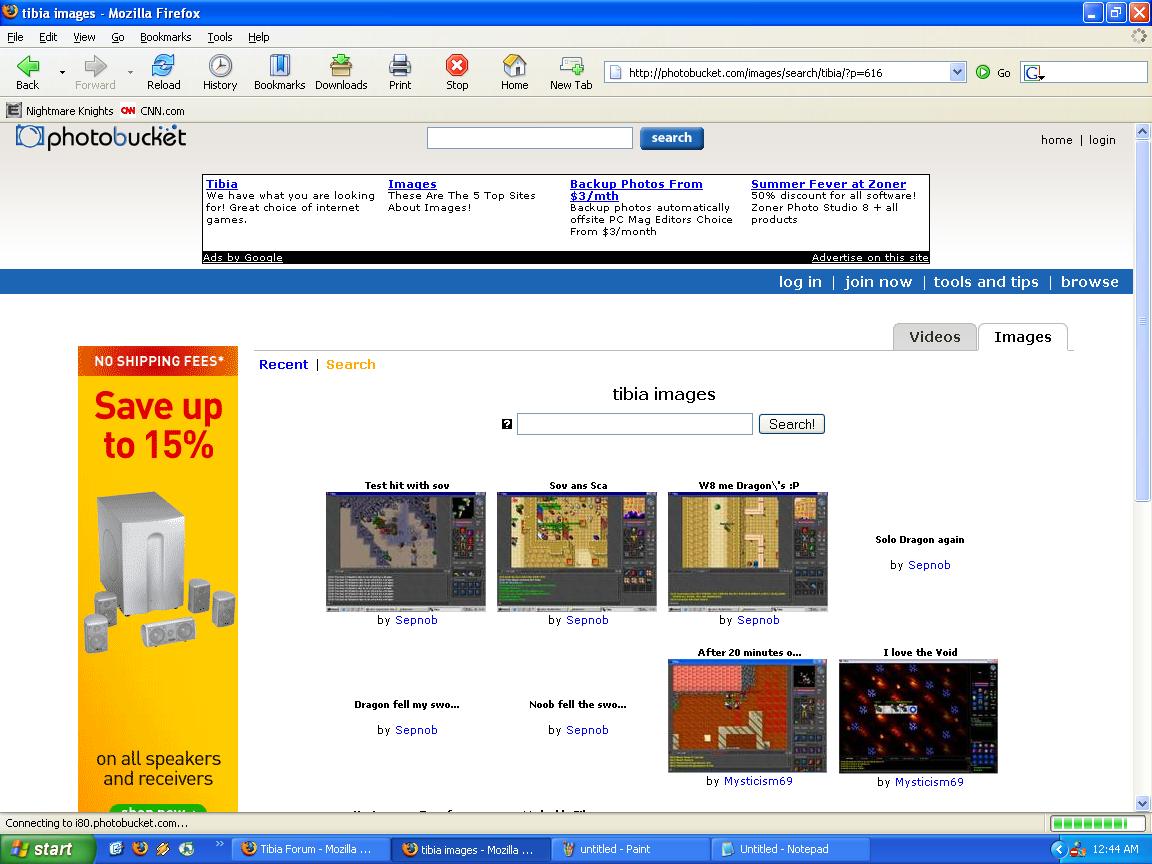The image size is (1152, 864).
Task: Click the search help question mark icon
Action: [x=507, y=424]
